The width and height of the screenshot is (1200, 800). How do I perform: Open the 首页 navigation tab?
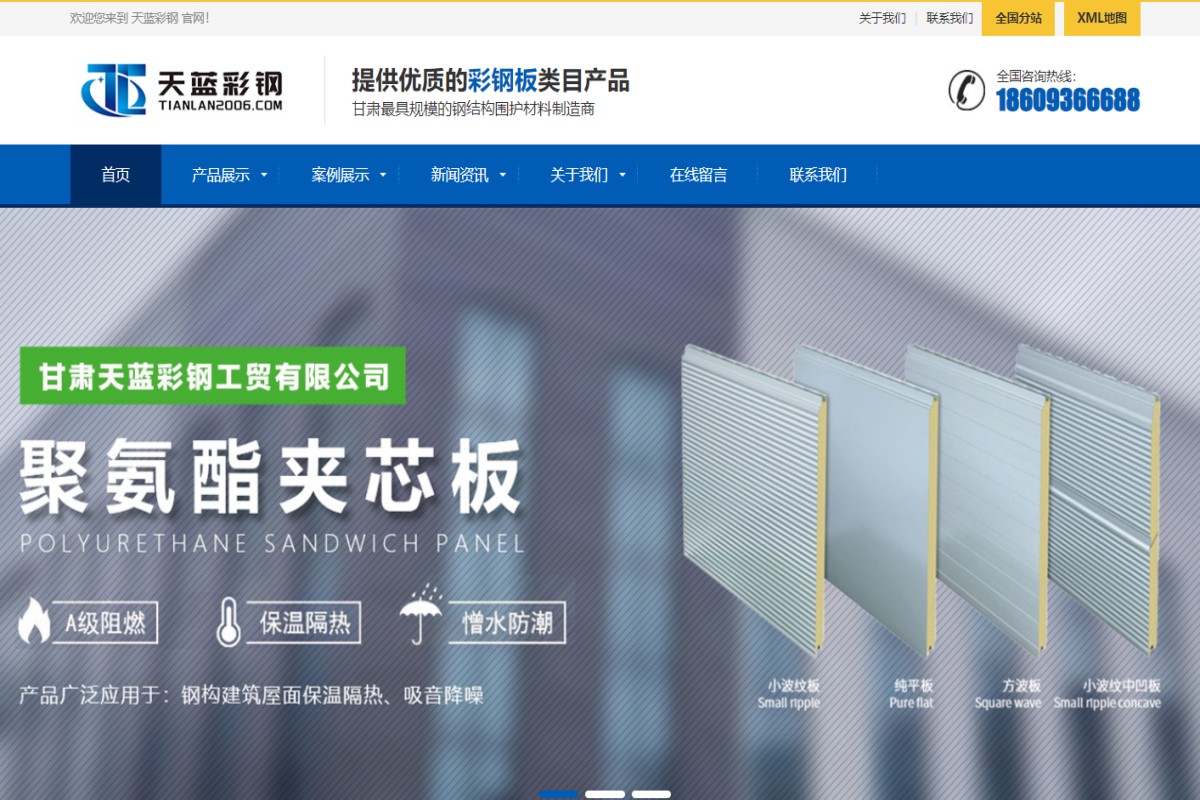coord(116,175)
